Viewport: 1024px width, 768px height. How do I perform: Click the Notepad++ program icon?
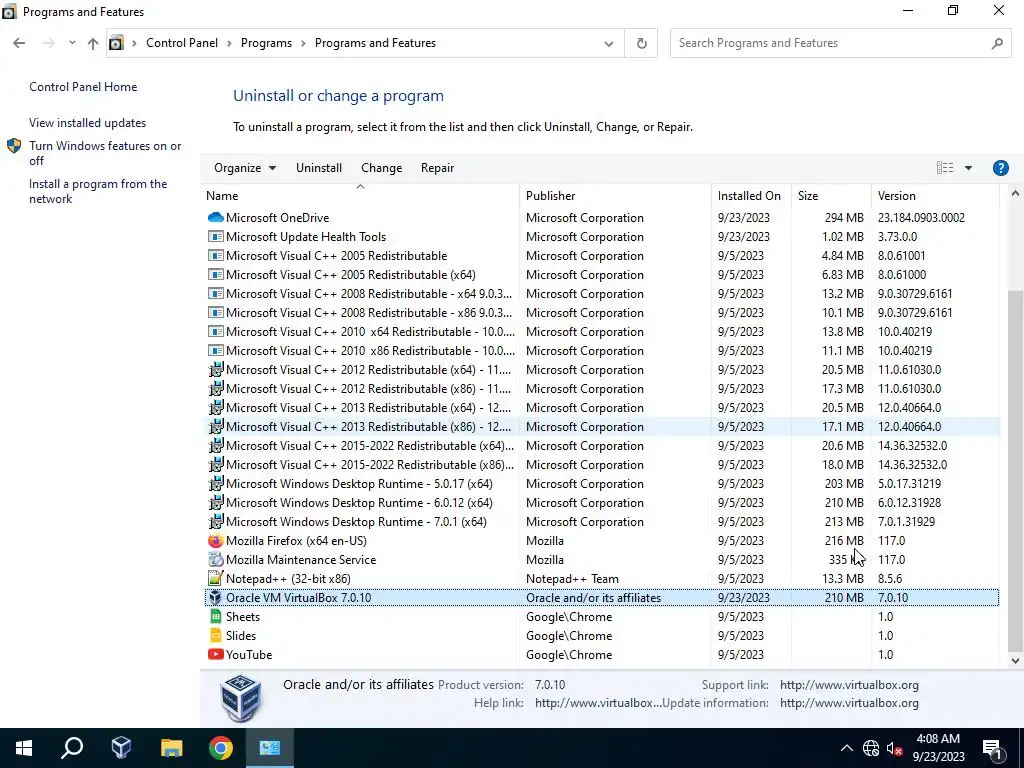click(x=216, y=579)
